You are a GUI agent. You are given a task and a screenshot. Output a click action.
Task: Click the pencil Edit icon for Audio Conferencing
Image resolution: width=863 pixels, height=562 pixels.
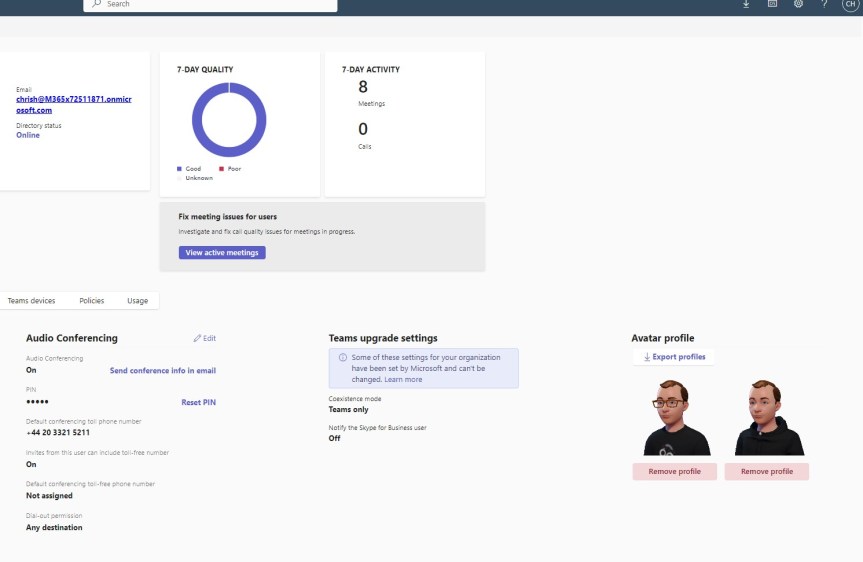click(x=197, y=338)
